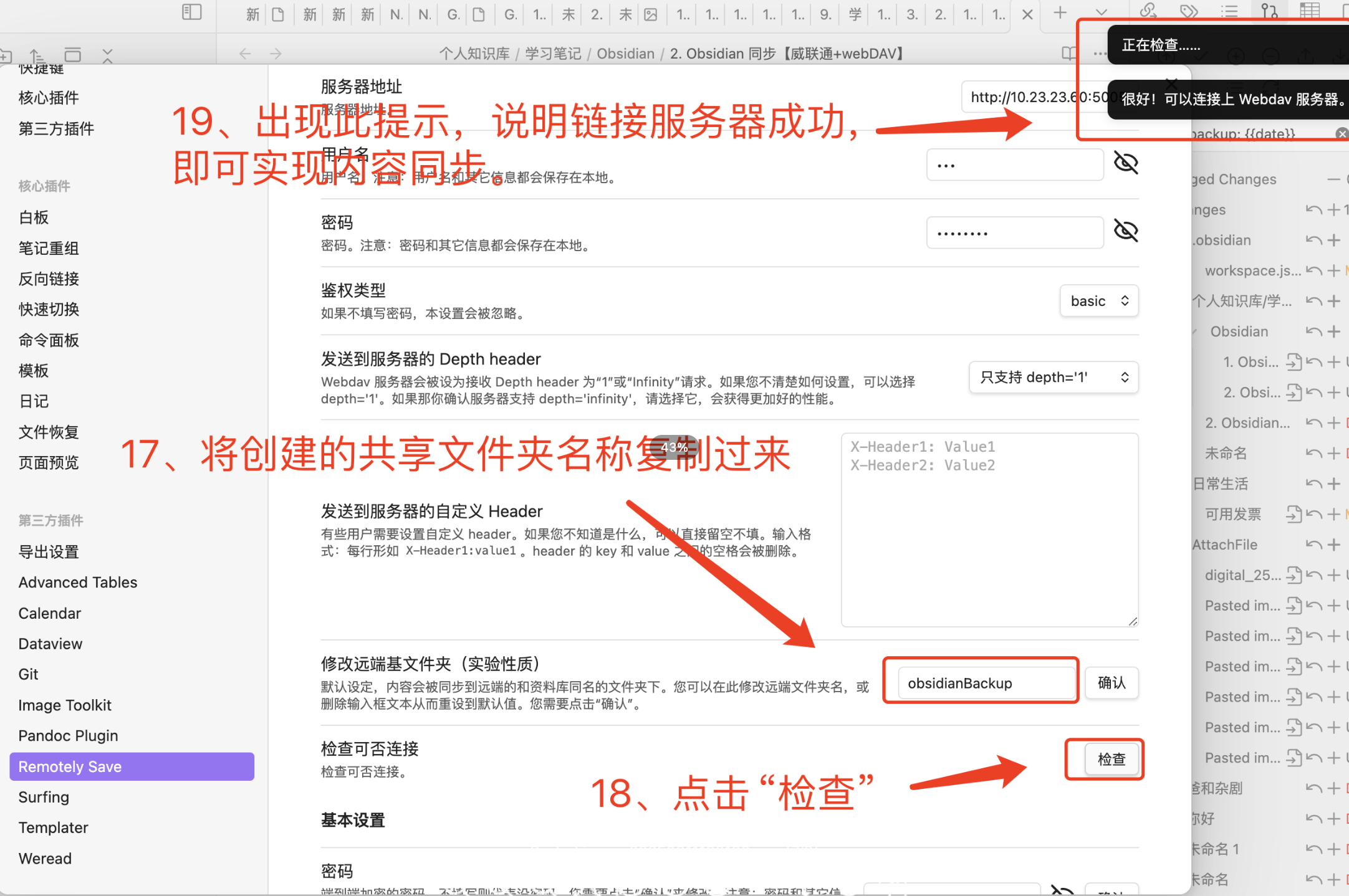This screenshot has height=896, width=1349.
Task: Open the outline list icon
Action: click(x=1229, y=11)
